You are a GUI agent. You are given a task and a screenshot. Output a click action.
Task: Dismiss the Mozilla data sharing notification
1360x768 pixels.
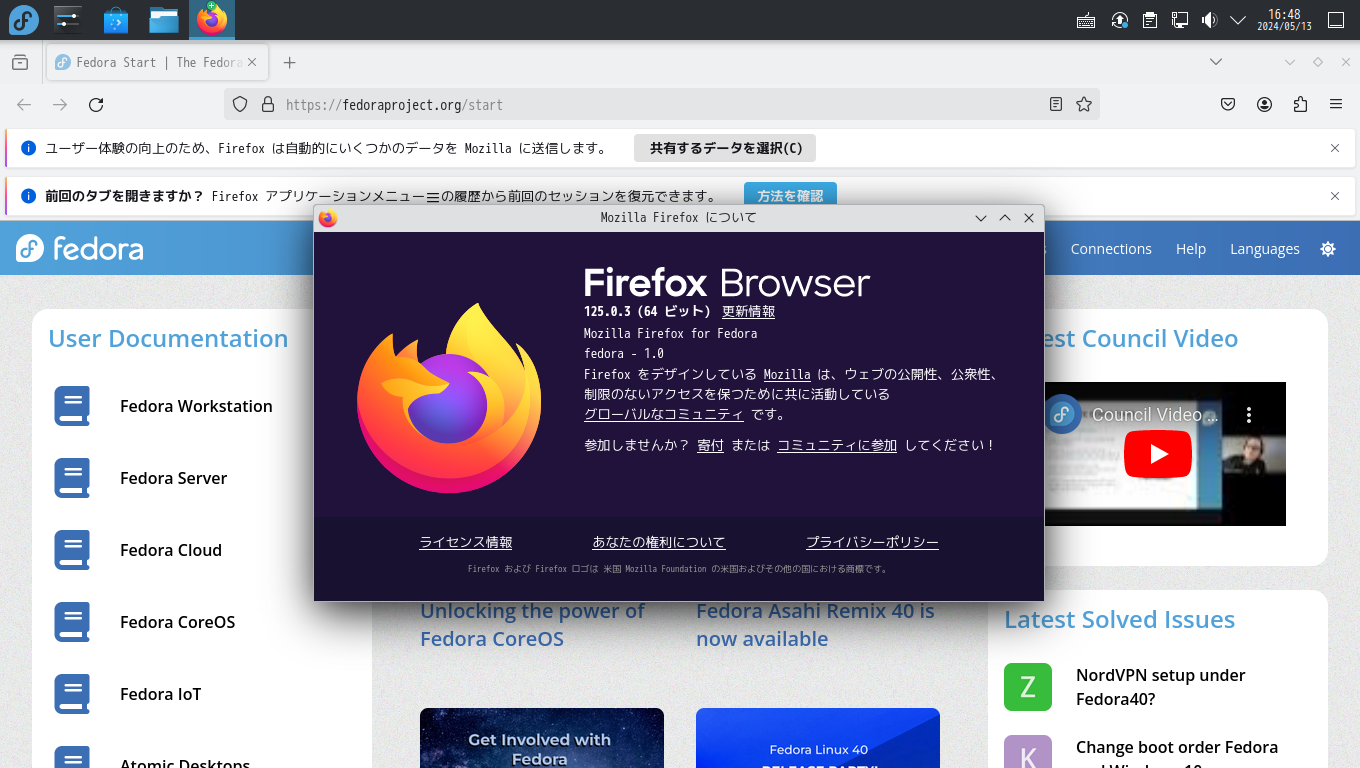(1335, 148)
